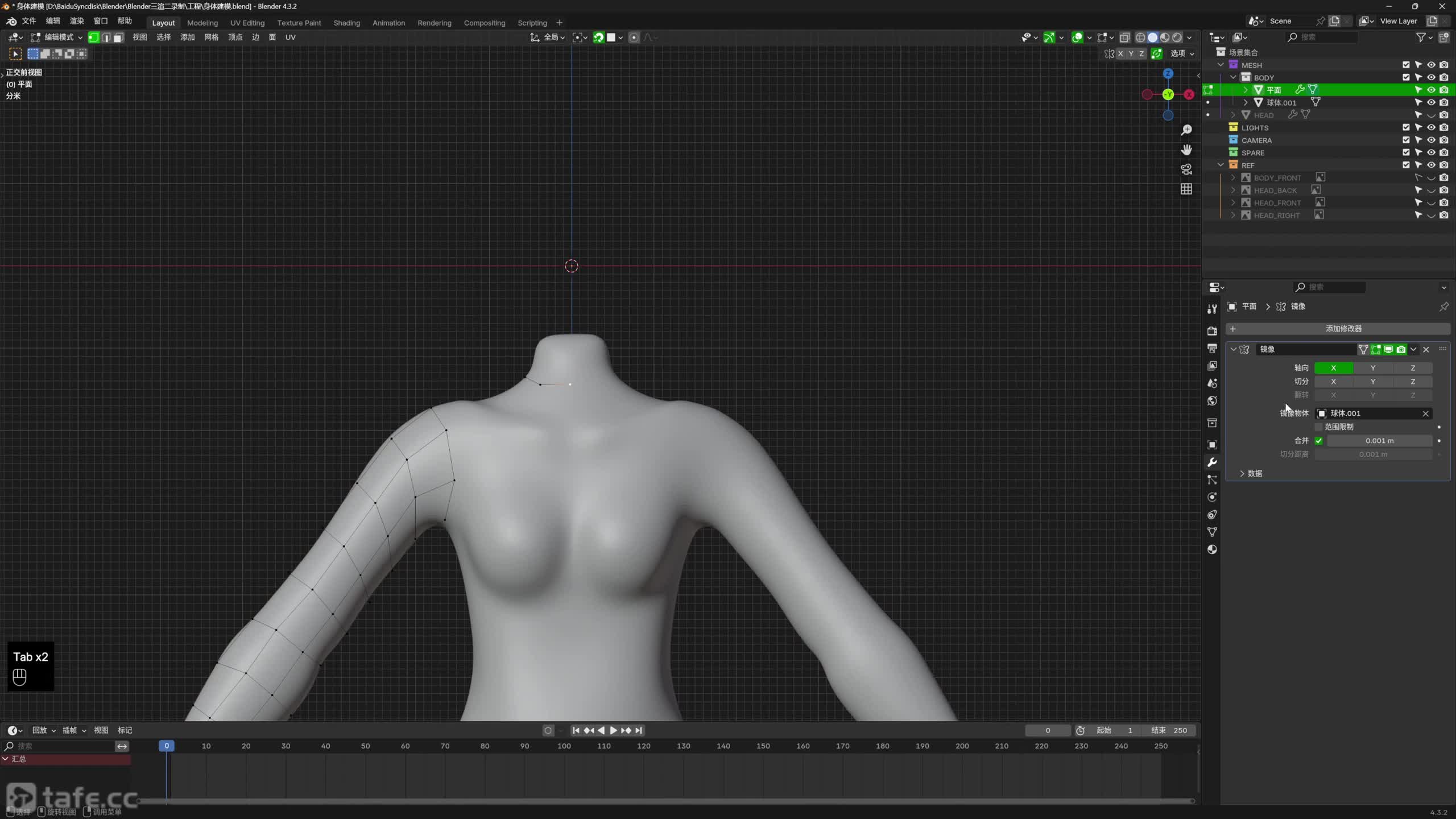The width and height of the screenshot is (1456, 819).
Task: Toggle MESH collection exclude checkbox
Action: [x=1406, y=65]
